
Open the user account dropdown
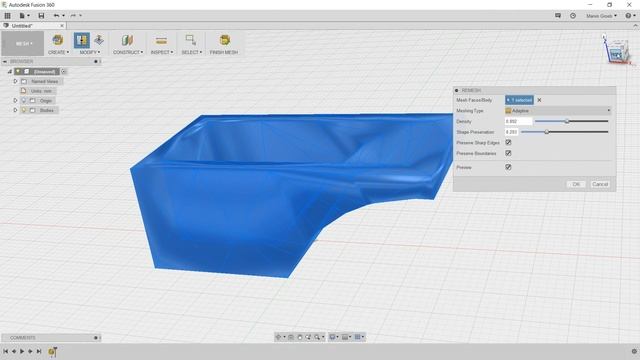tap(601, 16)
